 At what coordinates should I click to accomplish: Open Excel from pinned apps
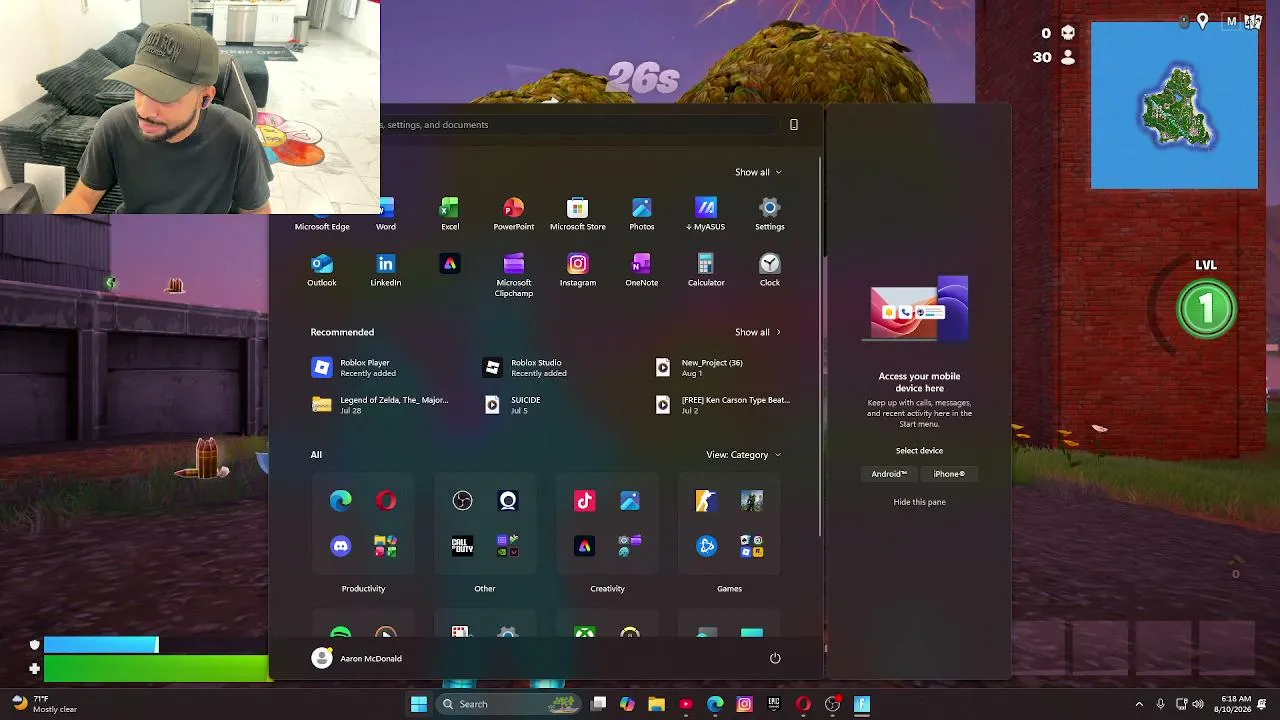[450, 214]
